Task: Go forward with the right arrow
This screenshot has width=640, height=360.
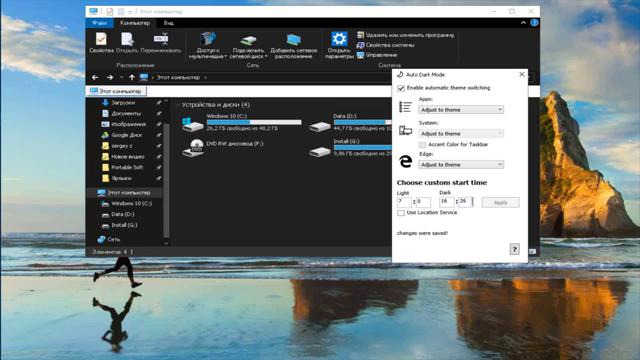Action: tap(110, 77)
